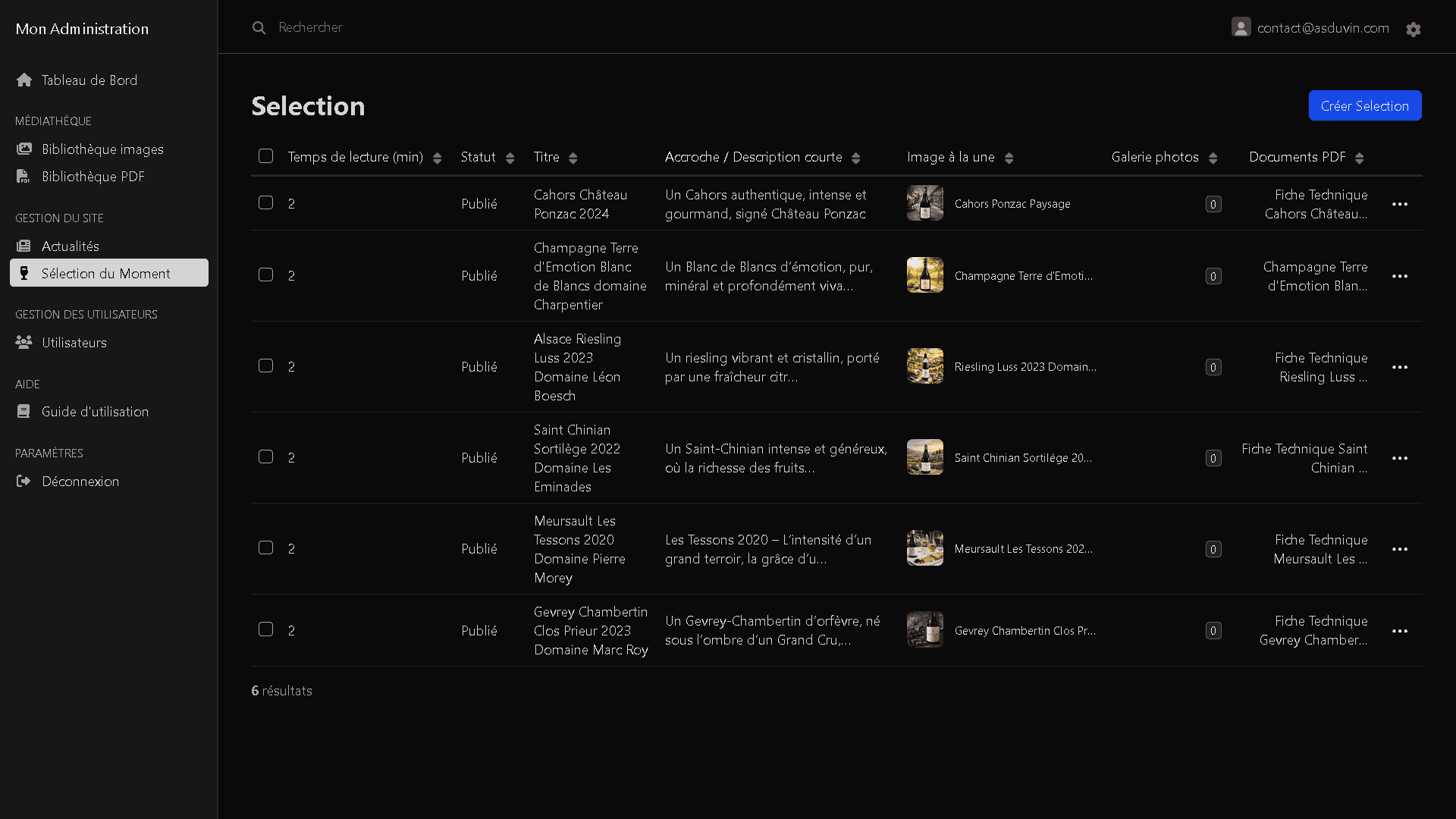
Task: Open row actions for Cahors Château Ponzac
Action: (x=1399, y=204)
